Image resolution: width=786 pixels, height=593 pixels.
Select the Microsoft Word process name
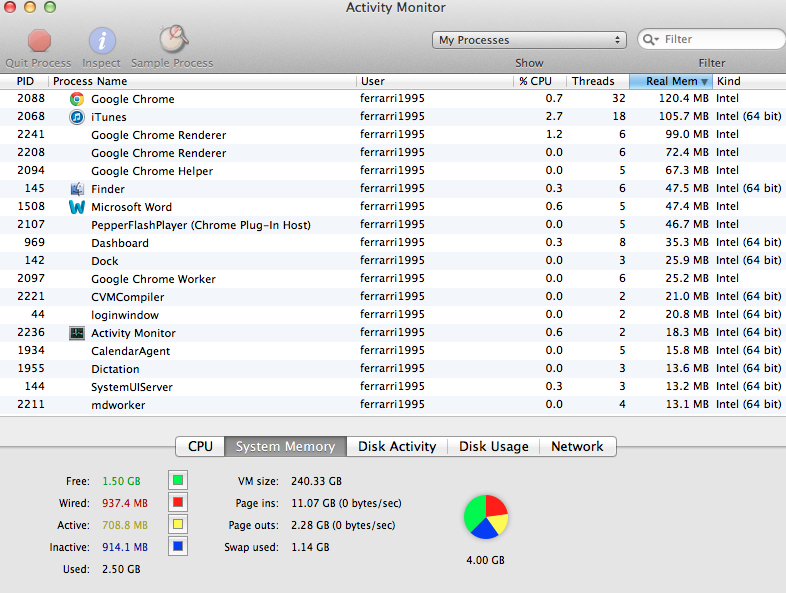131,207
